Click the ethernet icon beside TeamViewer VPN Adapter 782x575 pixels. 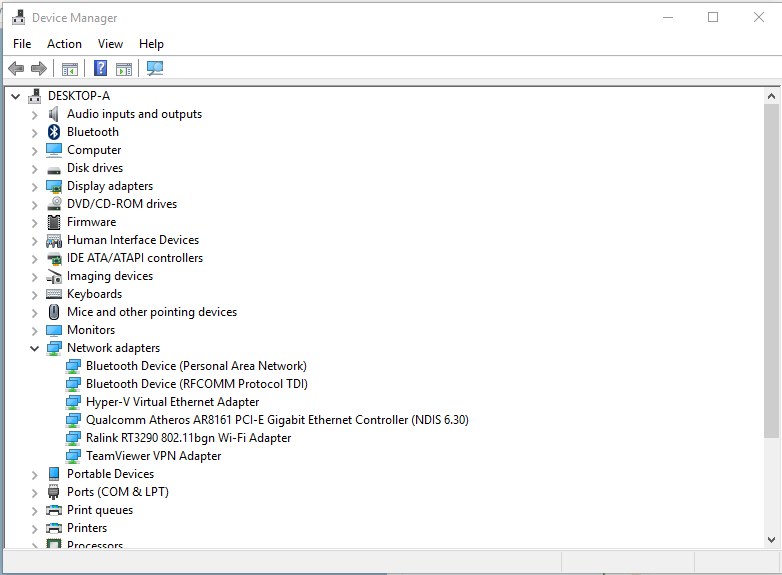pyautogui.click(x=73, y=456)
